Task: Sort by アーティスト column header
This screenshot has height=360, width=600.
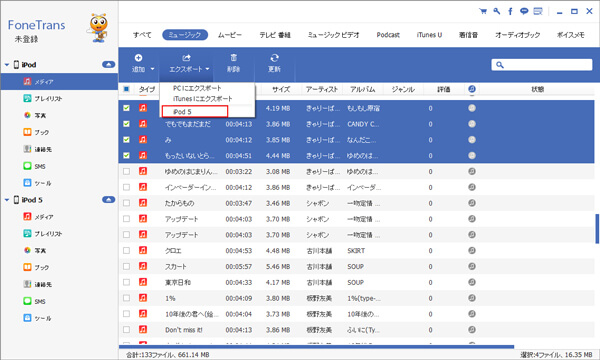Action: point(321,89)
